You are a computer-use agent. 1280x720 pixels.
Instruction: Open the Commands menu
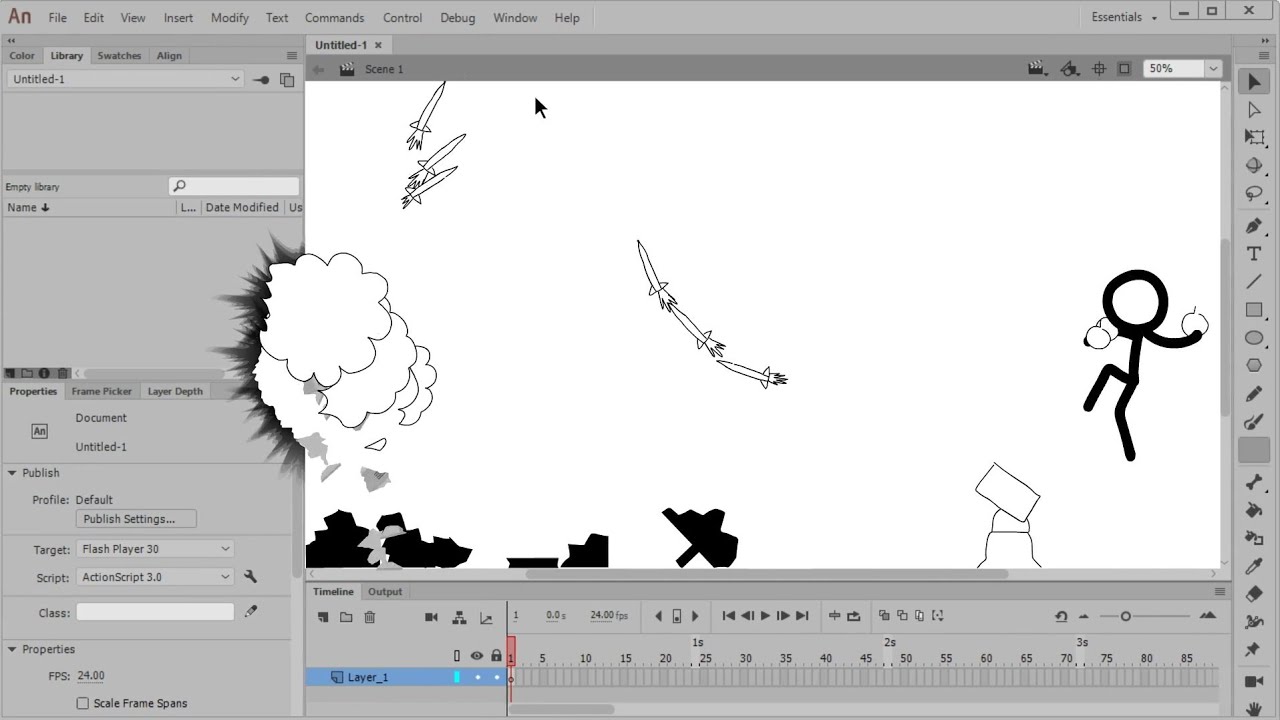(334, 17)
